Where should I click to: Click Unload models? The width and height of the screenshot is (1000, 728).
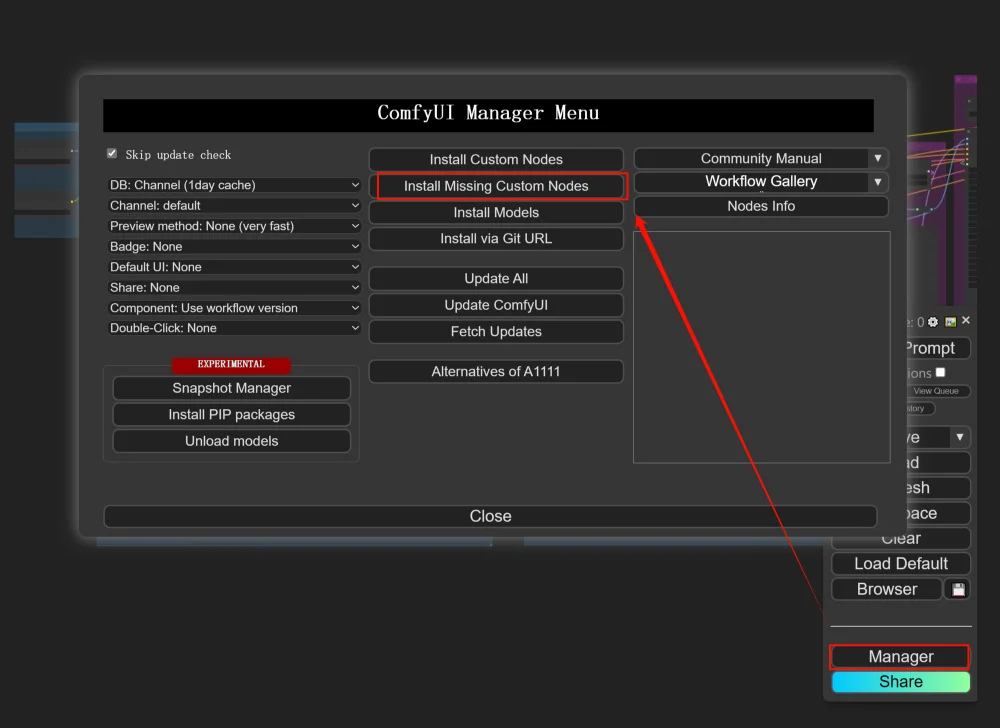pos(232,441)
